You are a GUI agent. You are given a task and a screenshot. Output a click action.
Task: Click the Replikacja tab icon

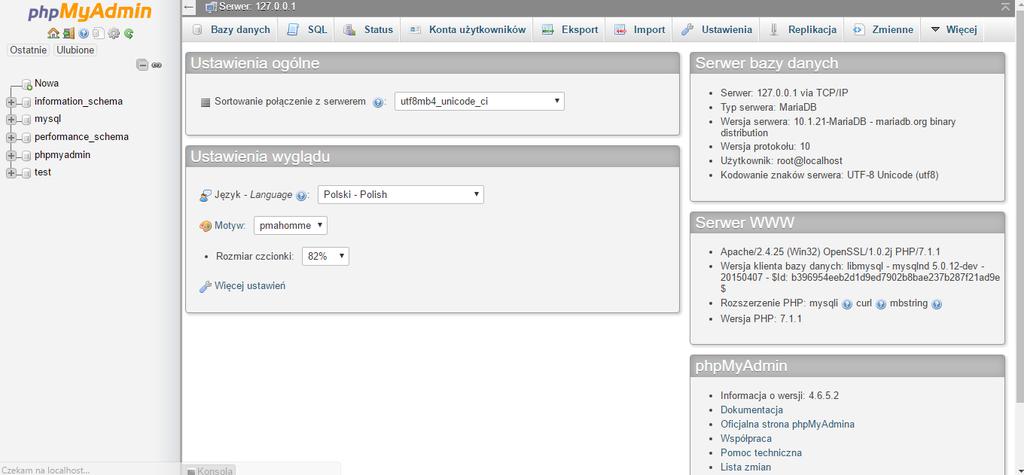[x=775, y=30]
